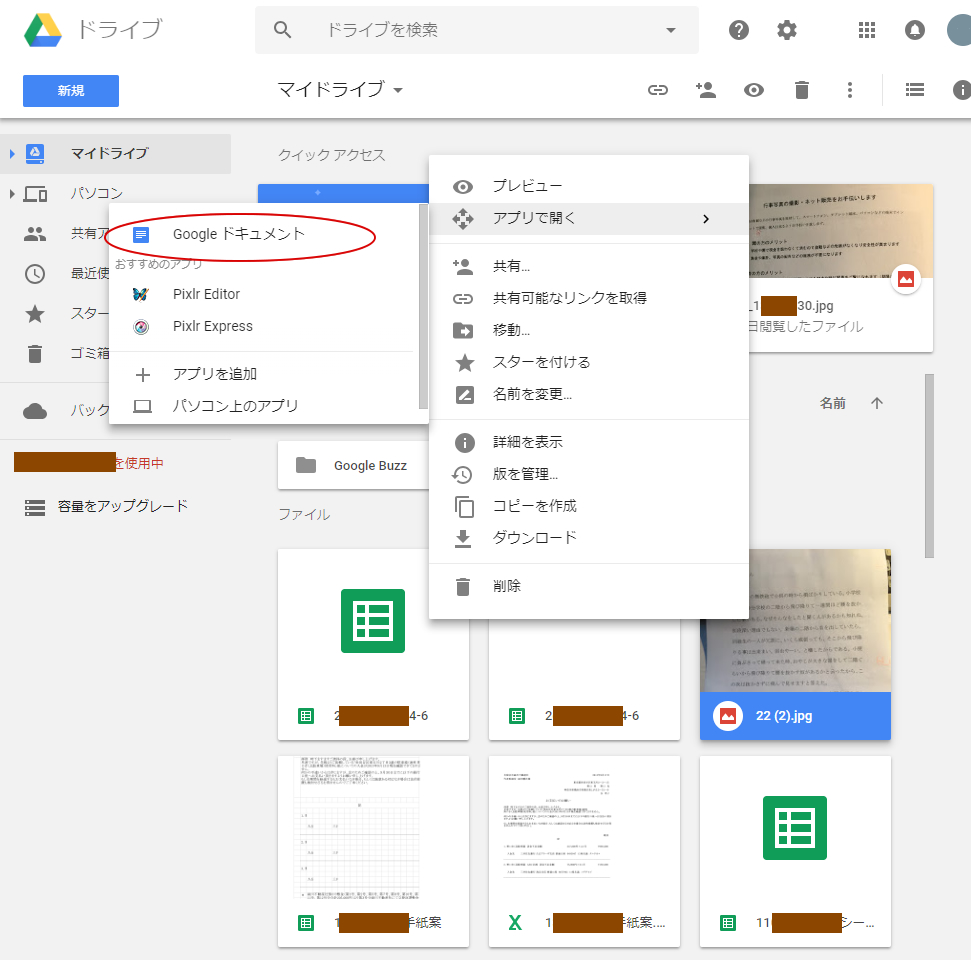Click the storage upgrade icon
971x960 pixels.
click(x=35, y=508)
